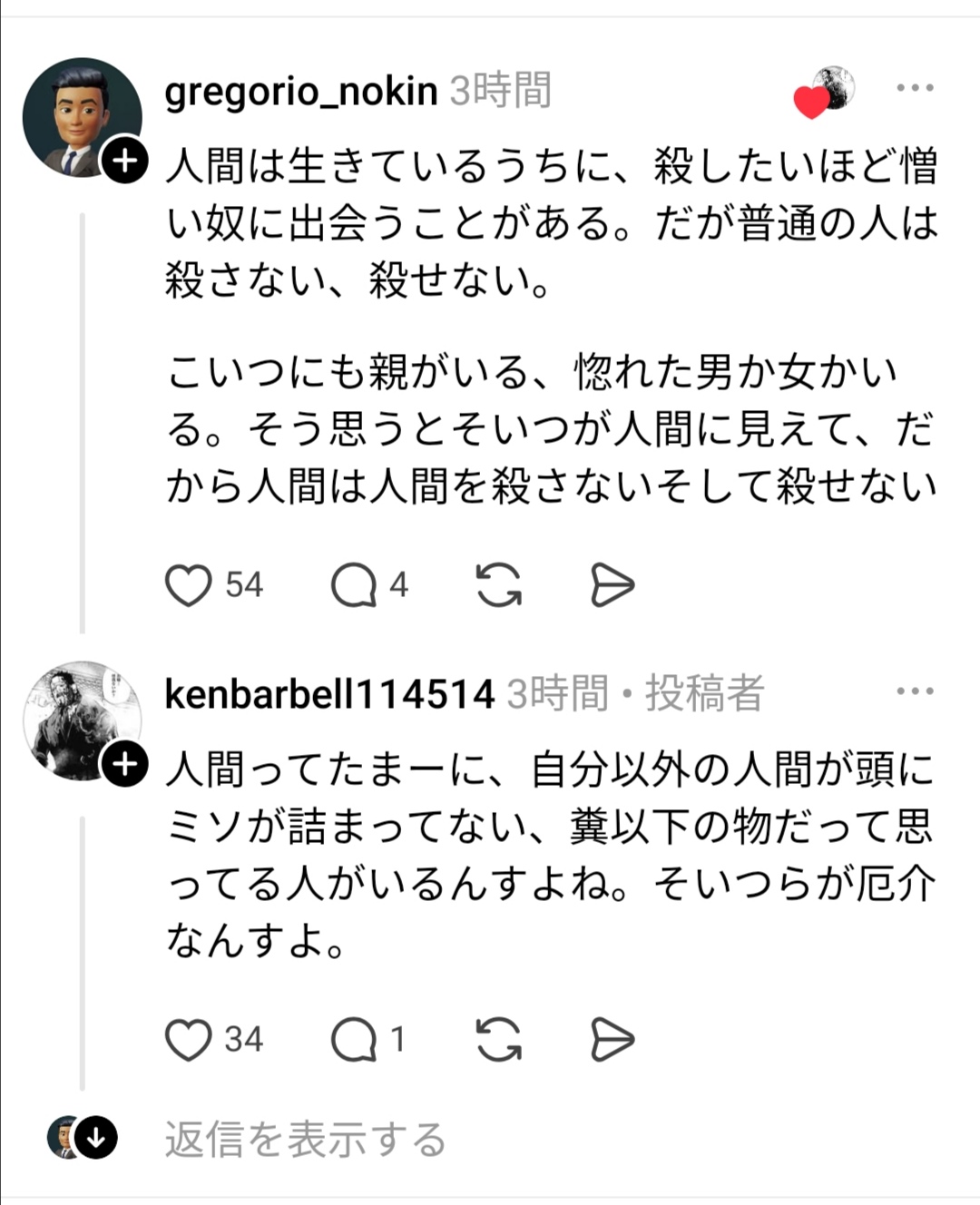
Task: Like kenbarbell114514's reply with 34 likes
Action: coord(188,1040)
